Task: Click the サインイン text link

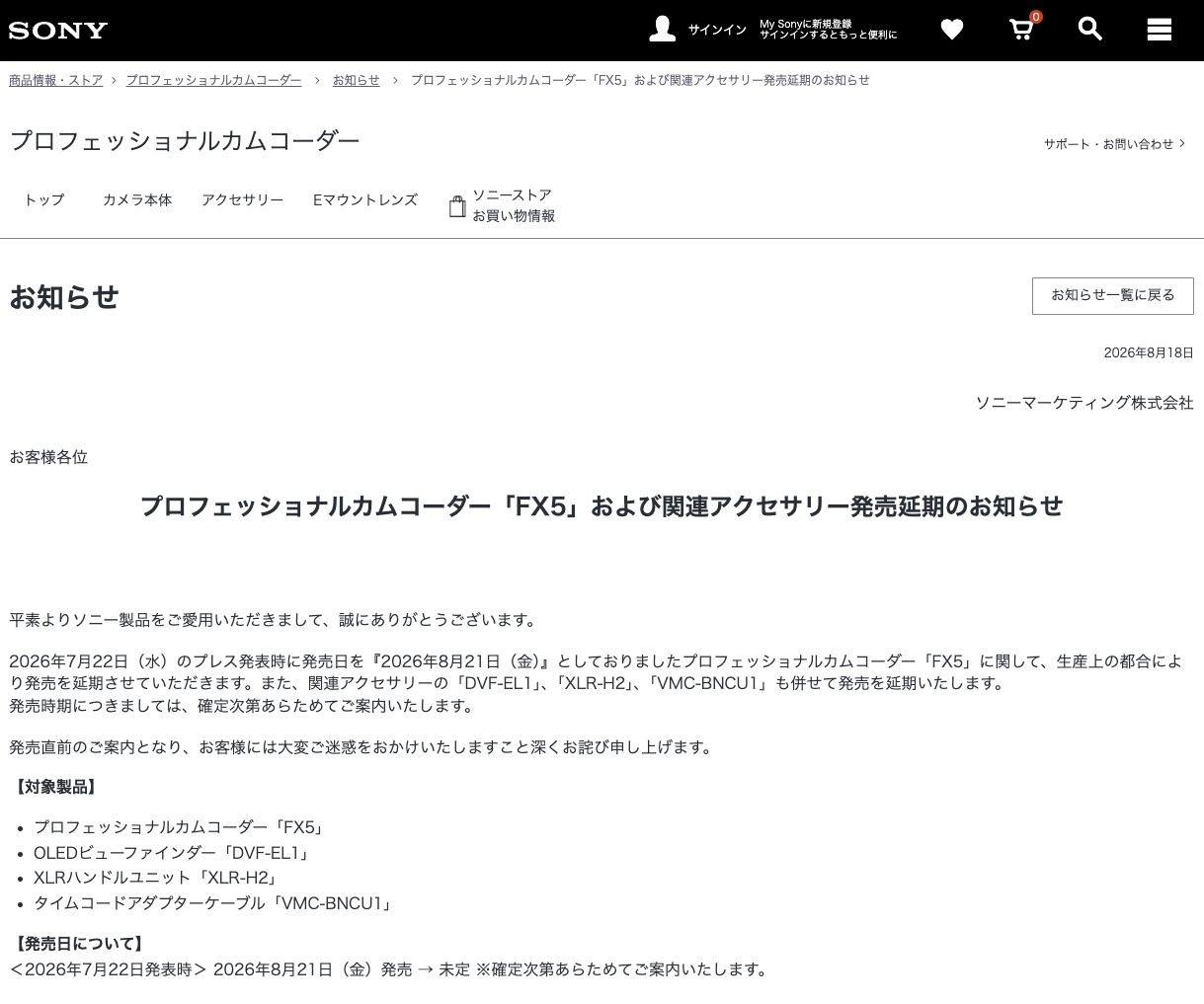Action: click(717, 31)
